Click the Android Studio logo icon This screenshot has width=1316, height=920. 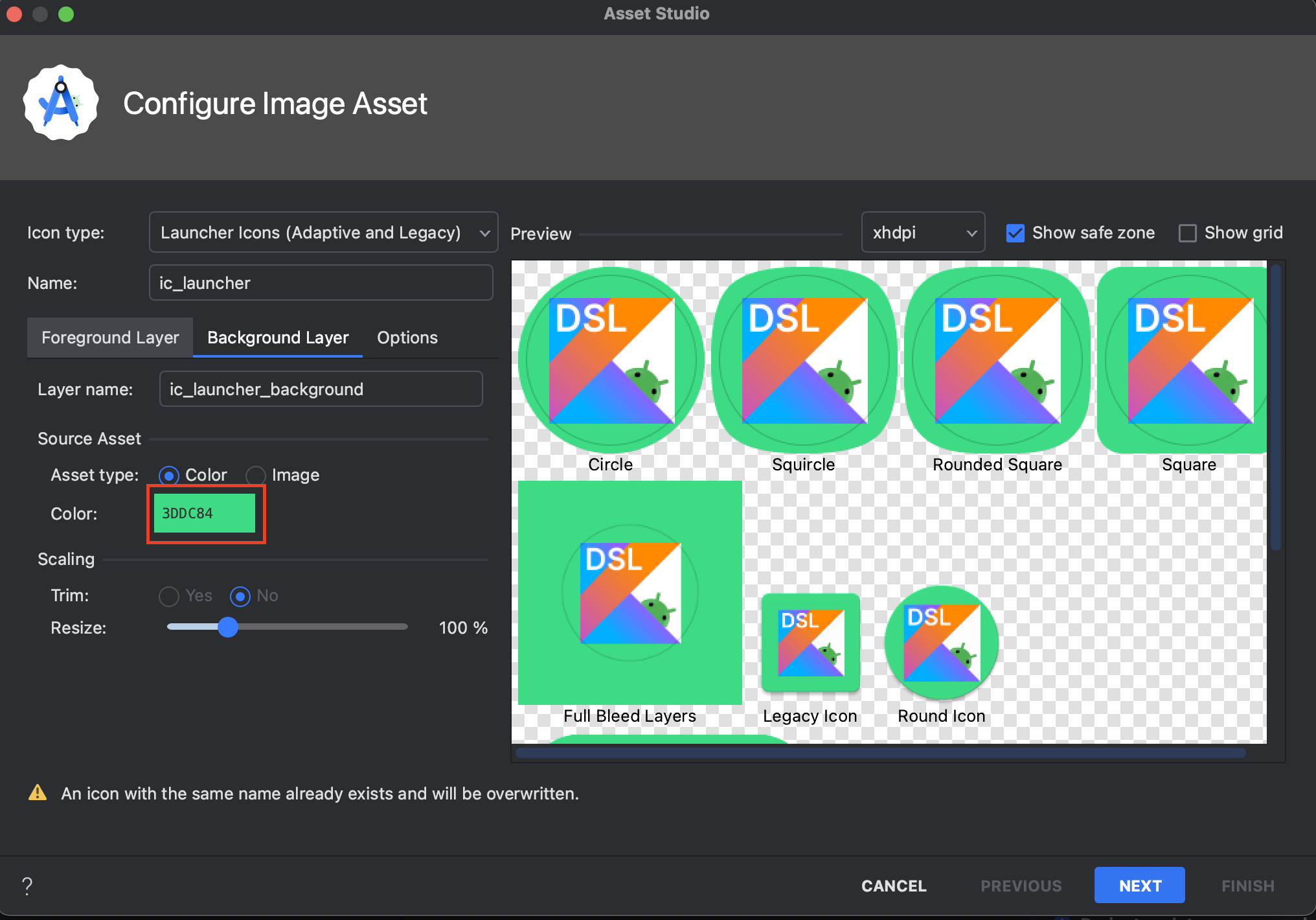click(x=61, y=102)
